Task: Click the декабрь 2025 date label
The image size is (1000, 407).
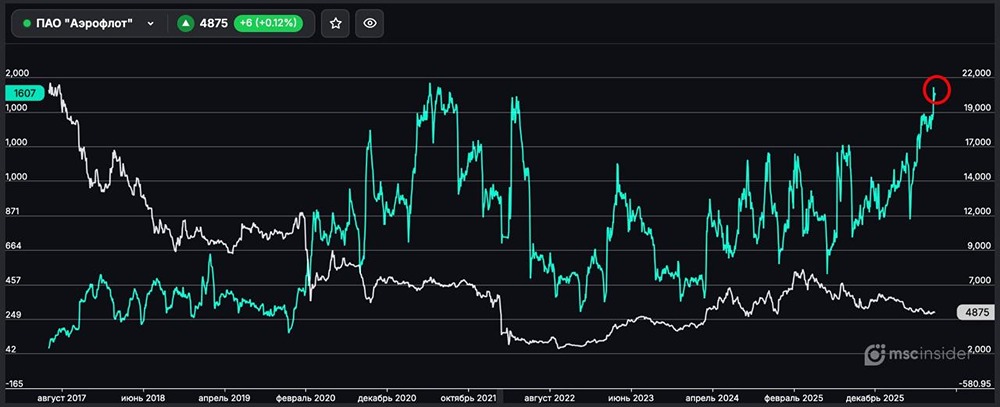Action: point(876,398)
